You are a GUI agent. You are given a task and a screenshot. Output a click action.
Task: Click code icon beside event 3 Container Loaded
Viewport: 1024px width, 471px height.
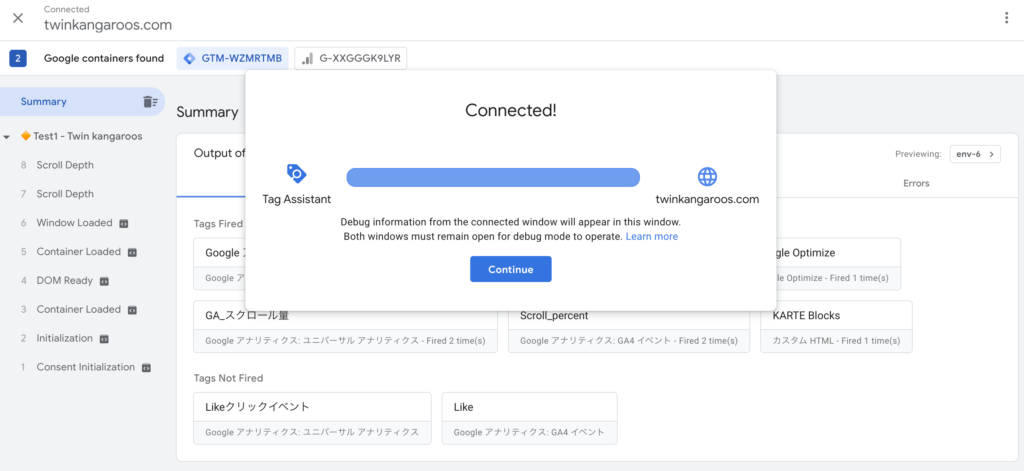click(132, 310)
